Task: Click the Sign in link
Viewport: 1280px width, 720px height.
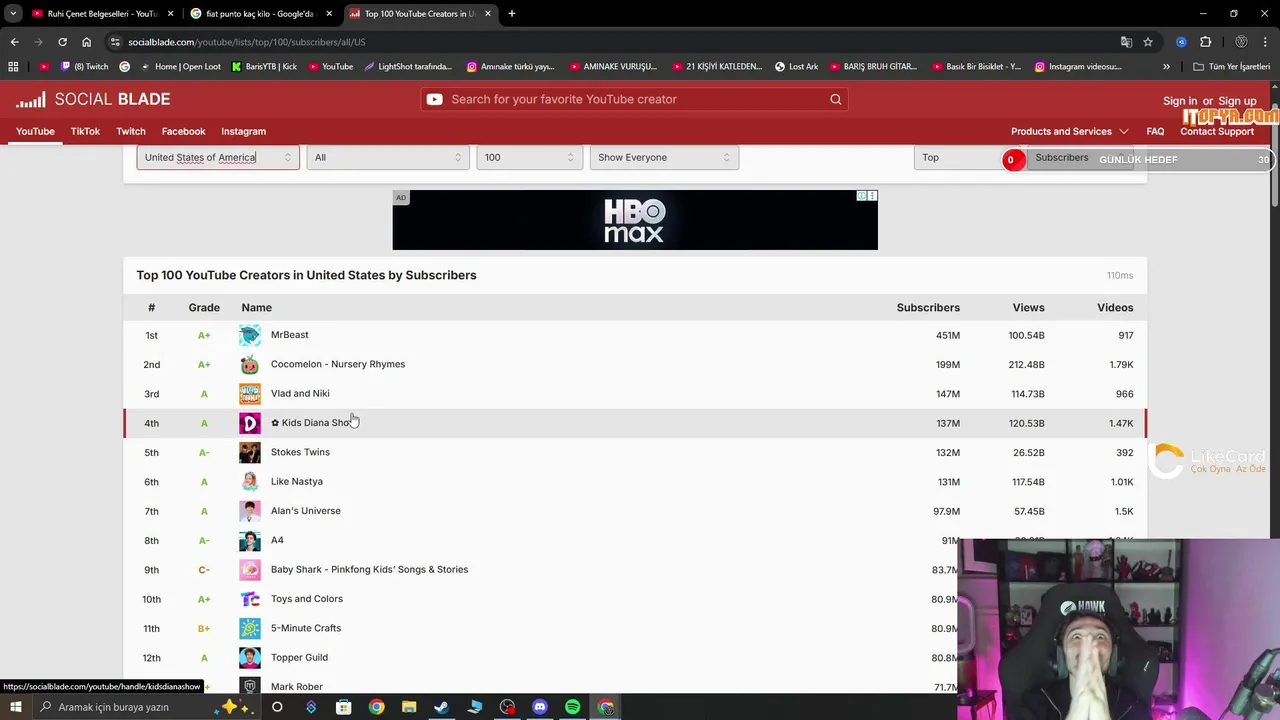Action: tap(1180, 101)
